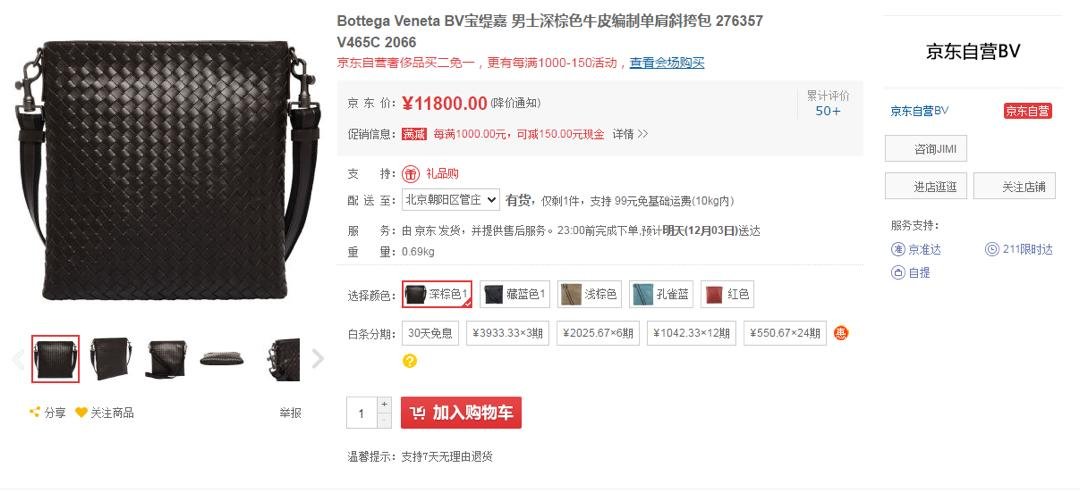Click the gift box icon for 礼品购
The width and height of the screenshot is (1080, 493).
(411, 174)
